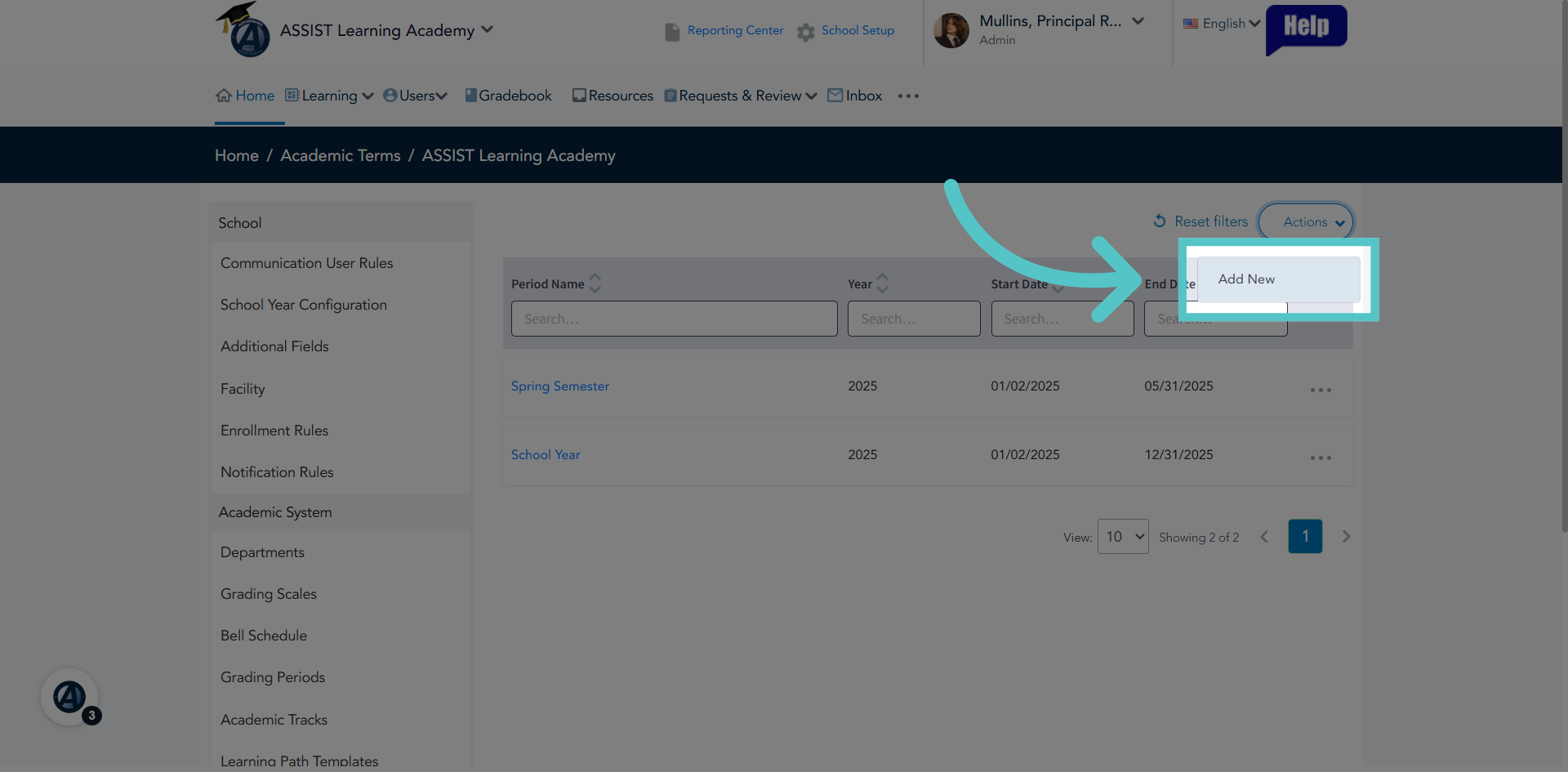Image resolution: width=1568 pixels, height=772 pixels.
Task: Click the Reset filters refresh icon
Action: 1160,221
